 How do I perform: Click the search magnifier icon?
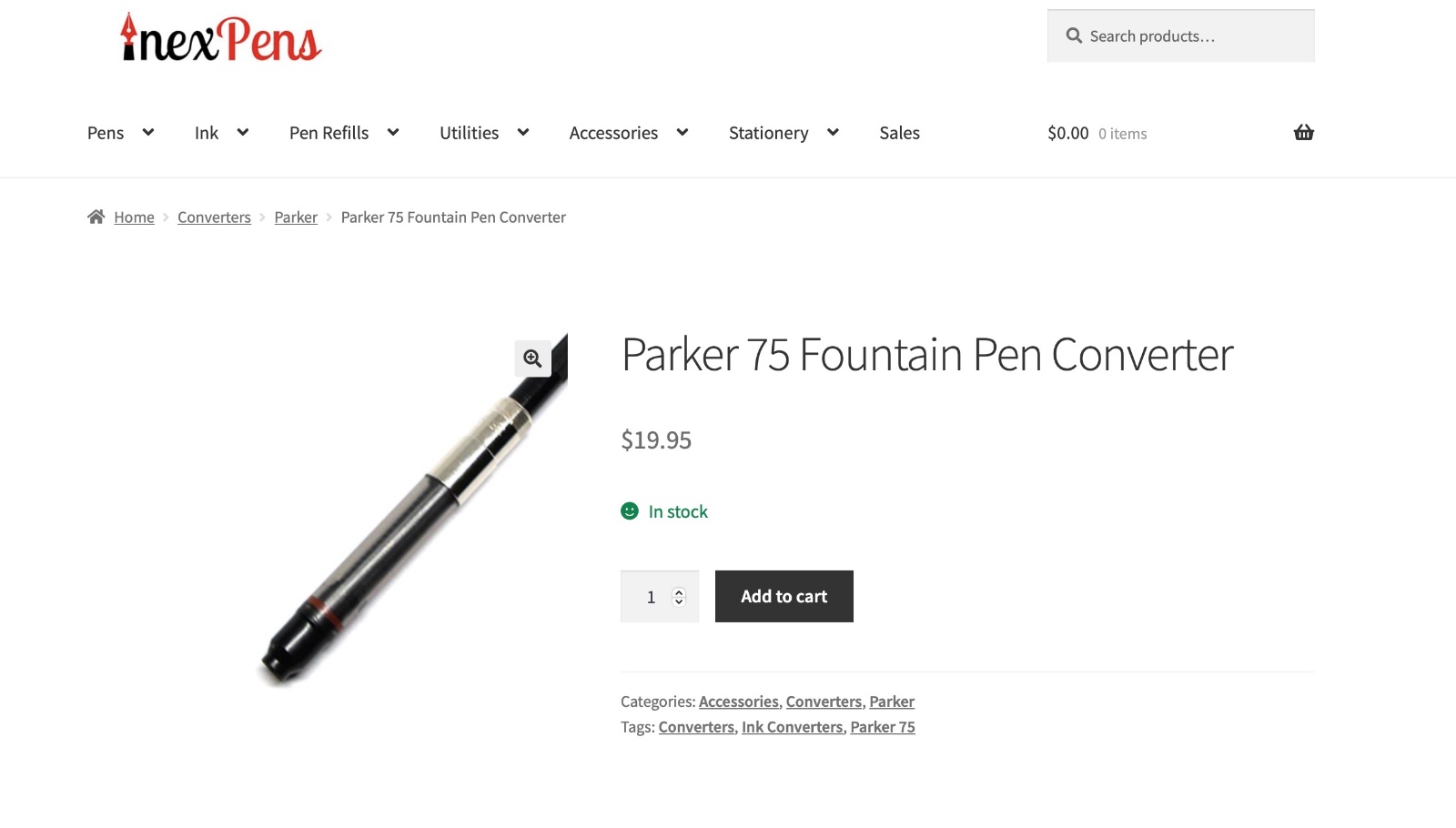[x=1074, y=35]
